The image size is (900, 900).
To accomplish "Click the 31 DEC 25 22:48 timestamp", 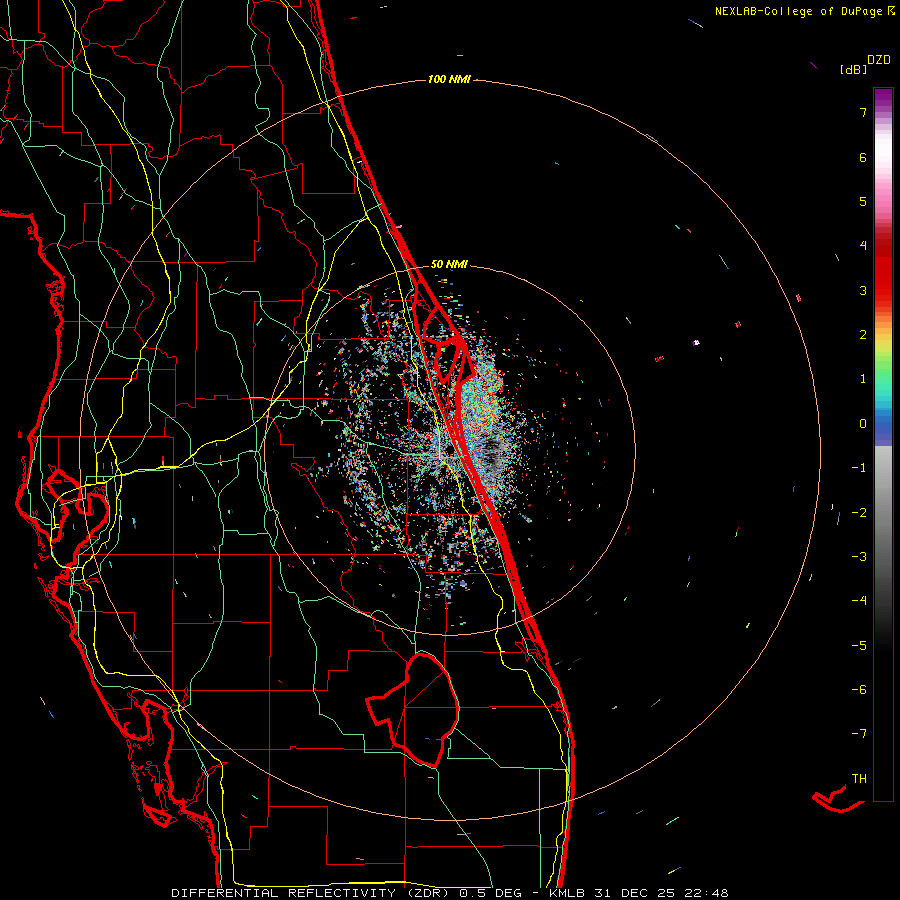I will [661, 893].
